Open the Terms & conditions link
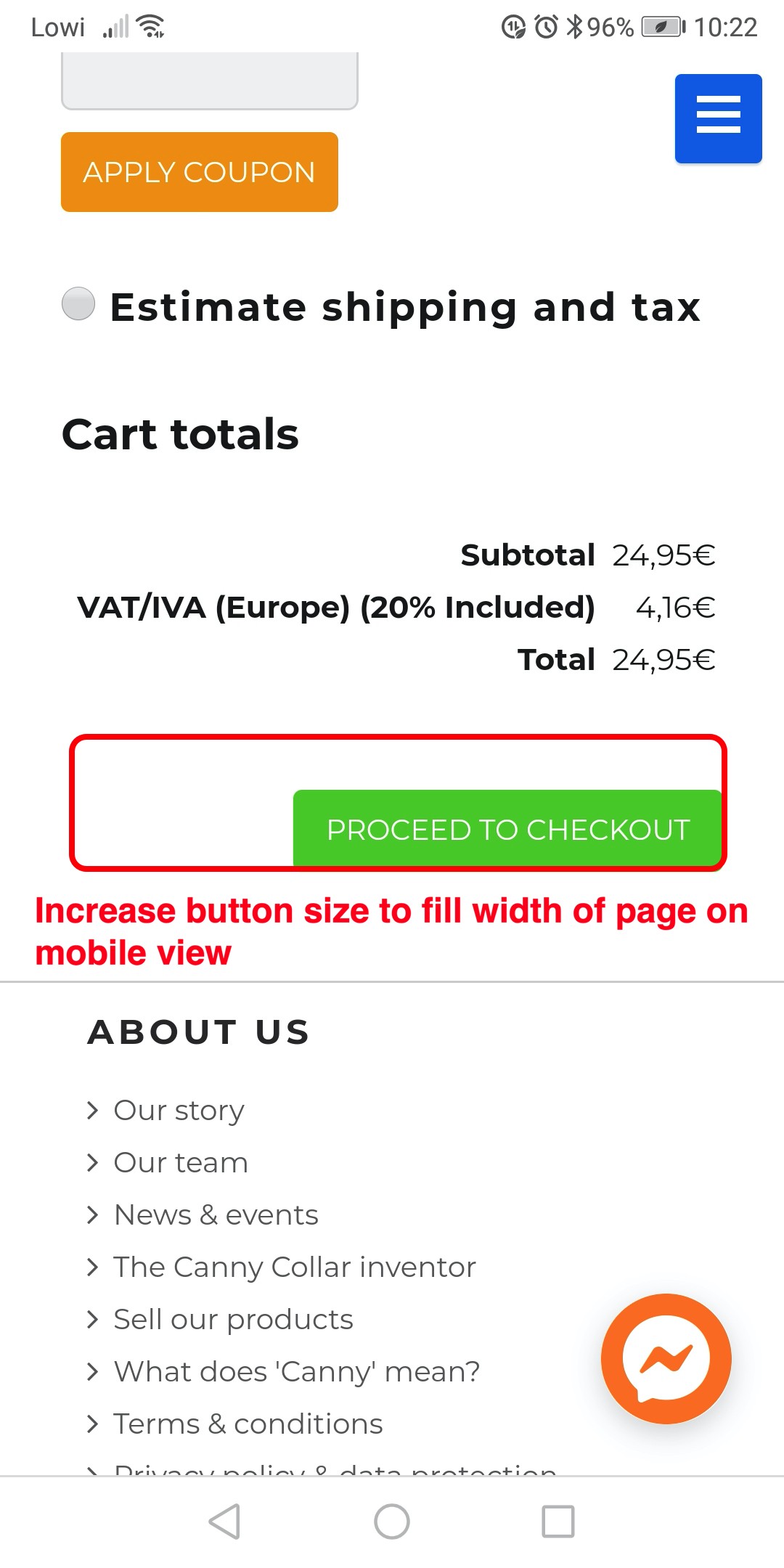The width and height of the screenshot is (784, 1568). (248, 1424)
